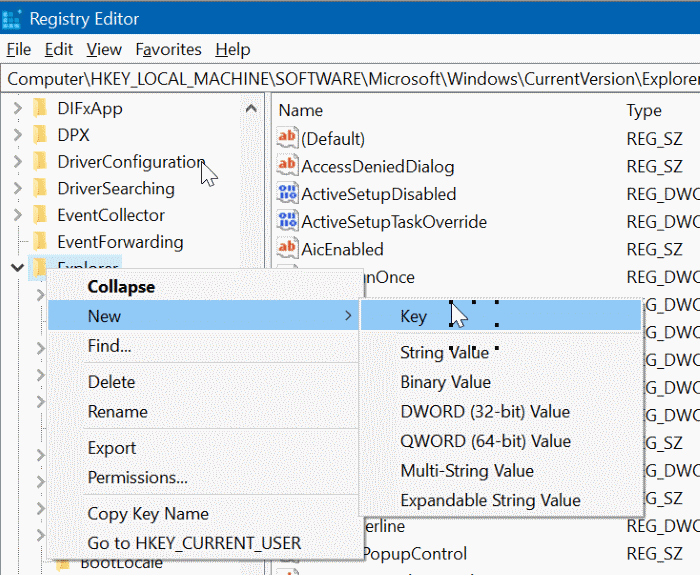Click the (Default) string value icon
Screen dimensions: 700x575
(x=287, y=138)
